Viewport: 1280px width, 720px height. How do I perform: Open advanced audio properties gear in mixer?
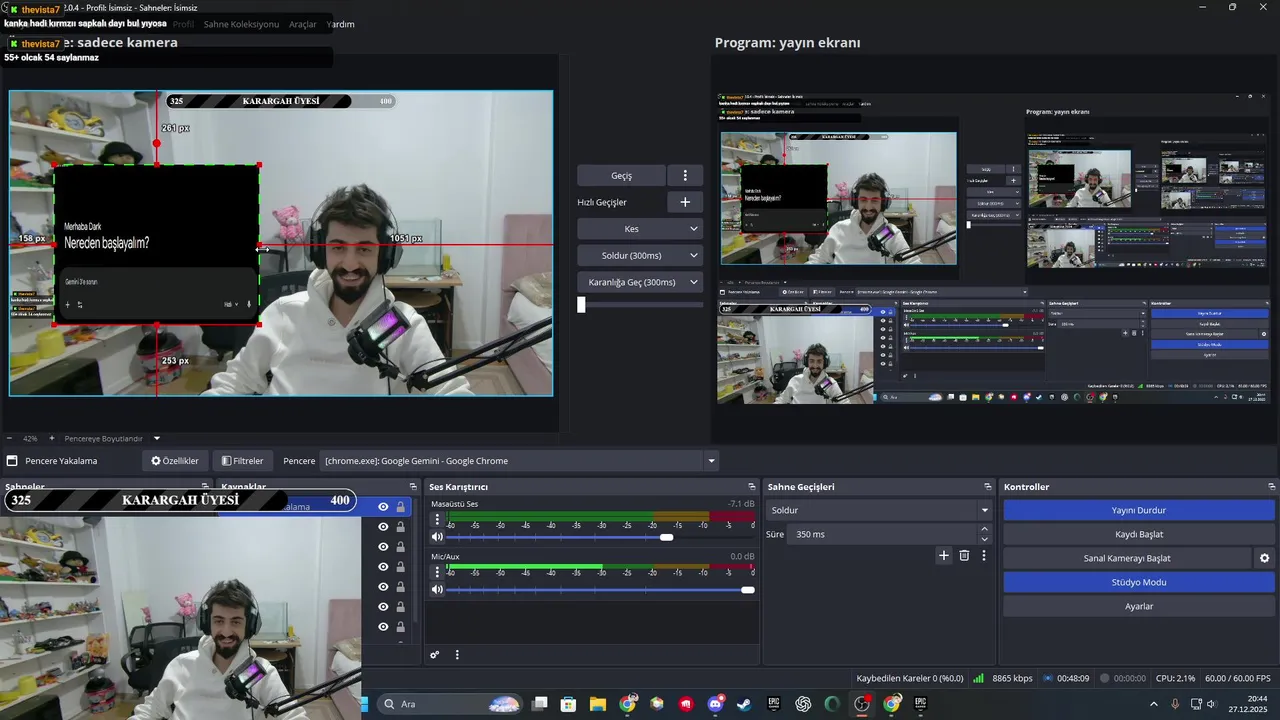click(435, 655)
